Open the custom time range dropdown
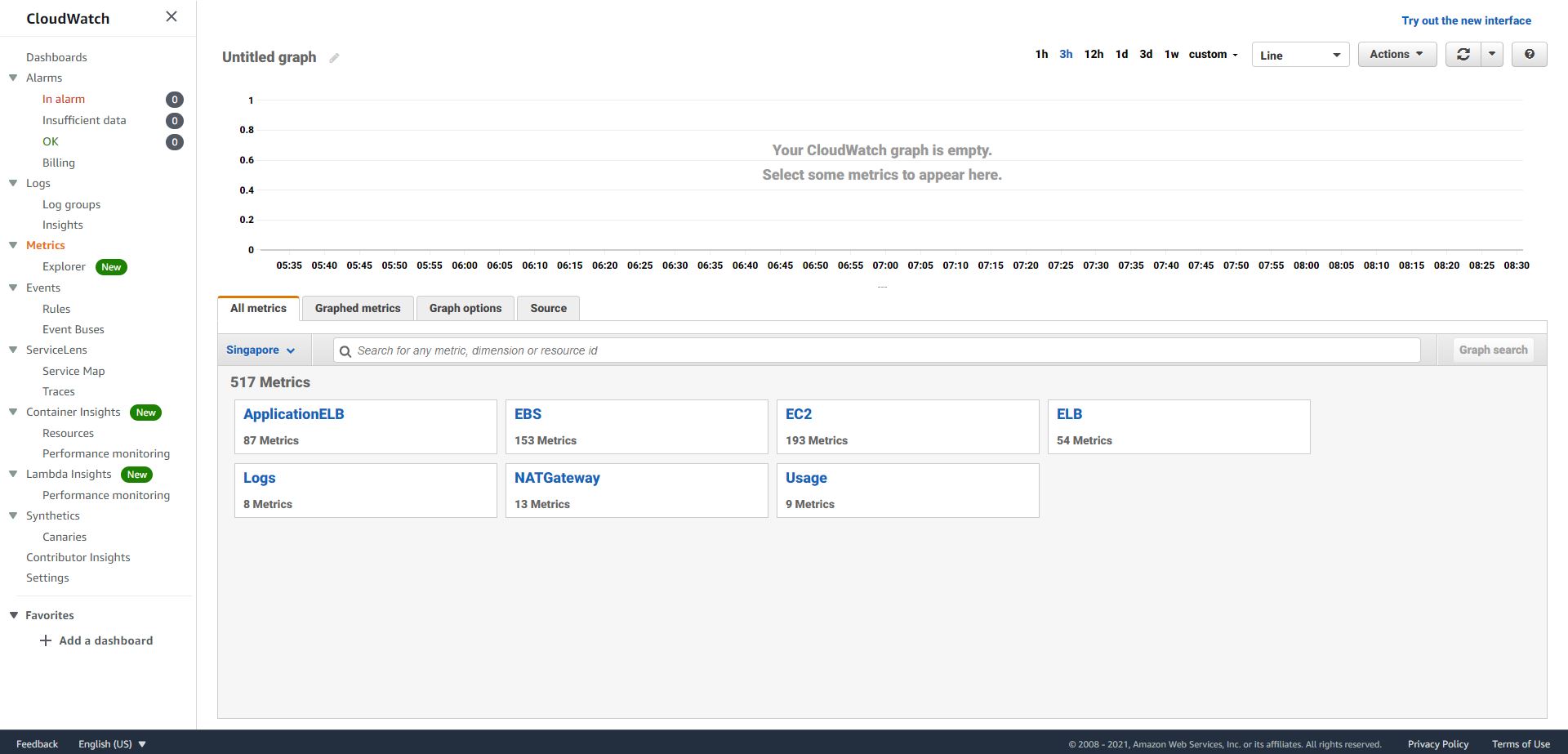The height and width of the screenshot is (754, 1568). point(1213,55)
